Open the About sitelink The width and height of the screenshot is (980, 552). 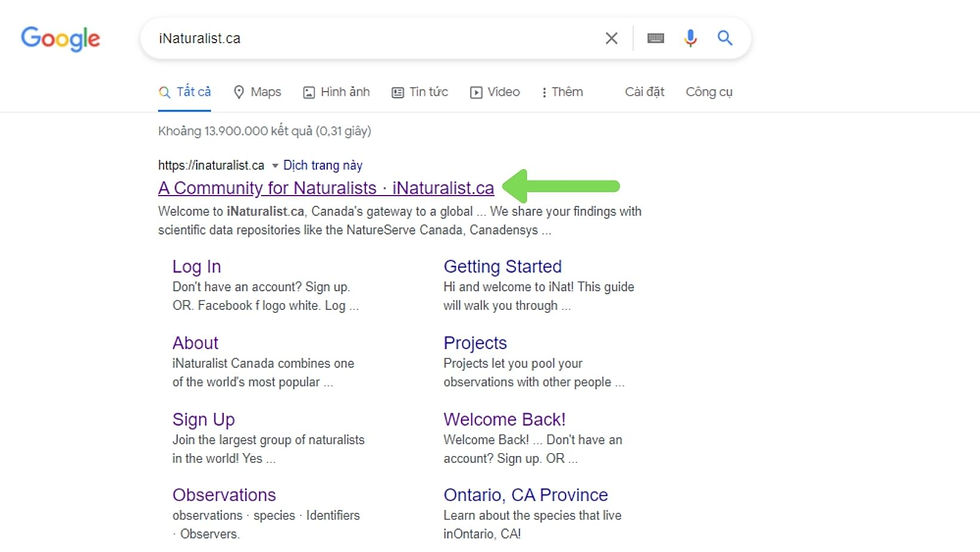(196, 343)
